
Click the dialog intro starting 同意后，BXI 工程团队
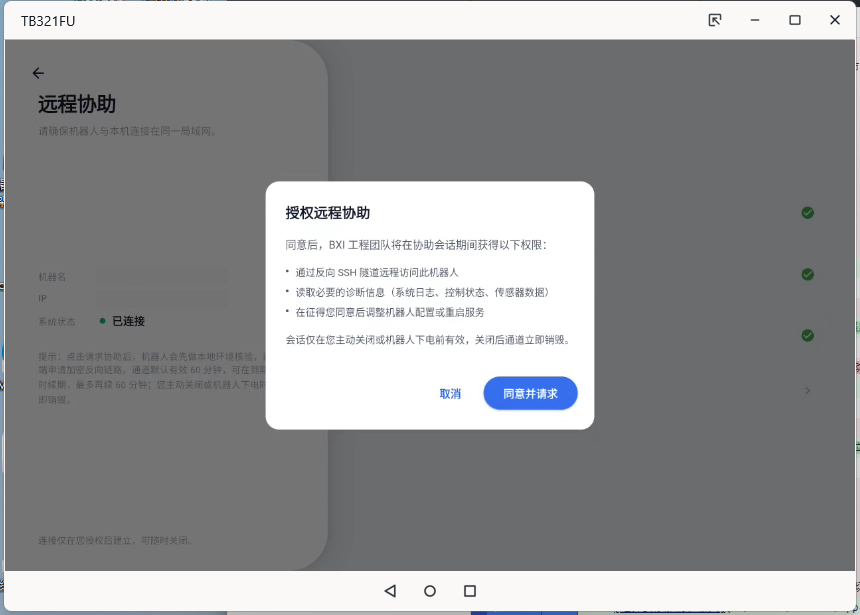point(416,245)
